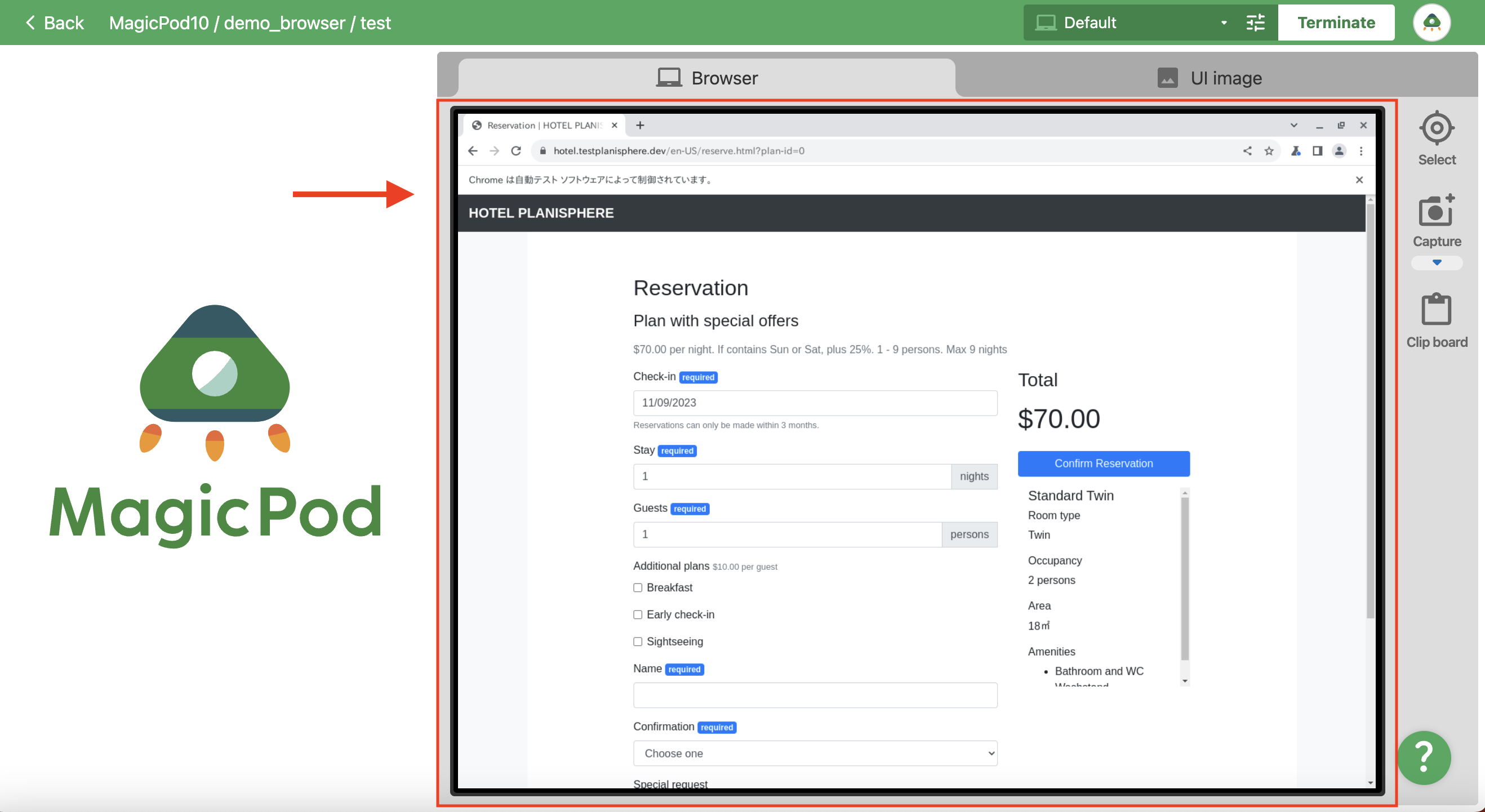Click the Name input field

(815, 695)
